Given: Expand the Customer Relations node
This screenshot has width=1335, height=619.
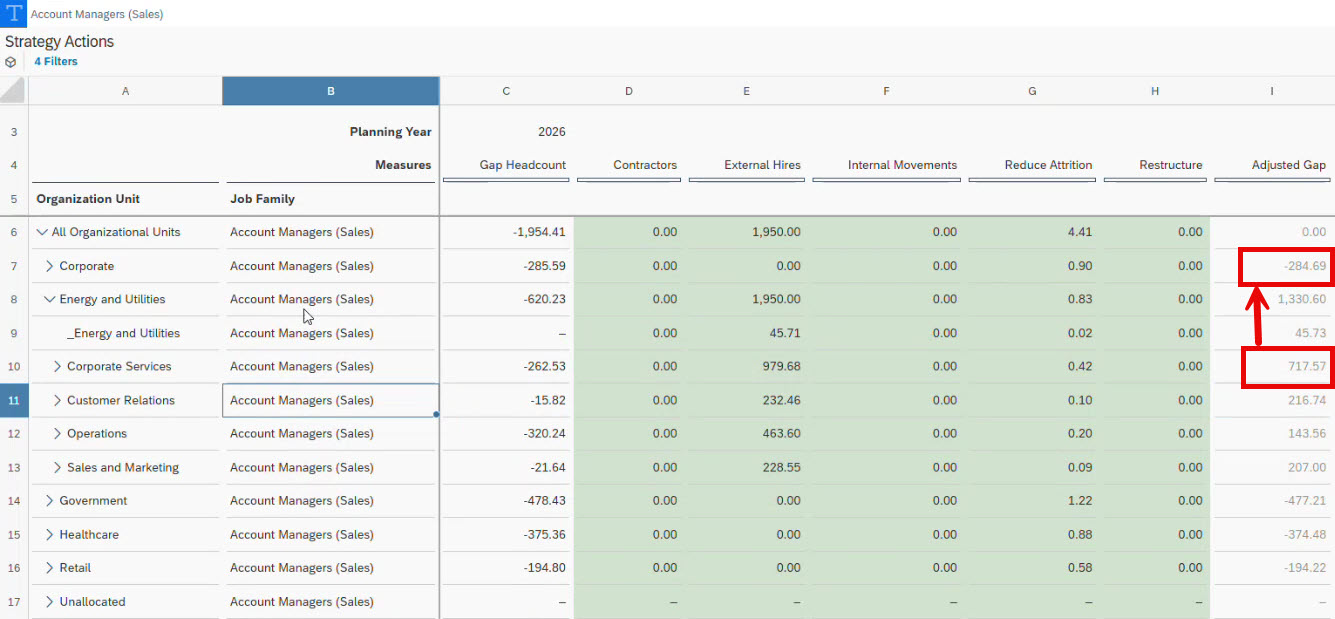Looking at the screenshot, I should (57, 400).
